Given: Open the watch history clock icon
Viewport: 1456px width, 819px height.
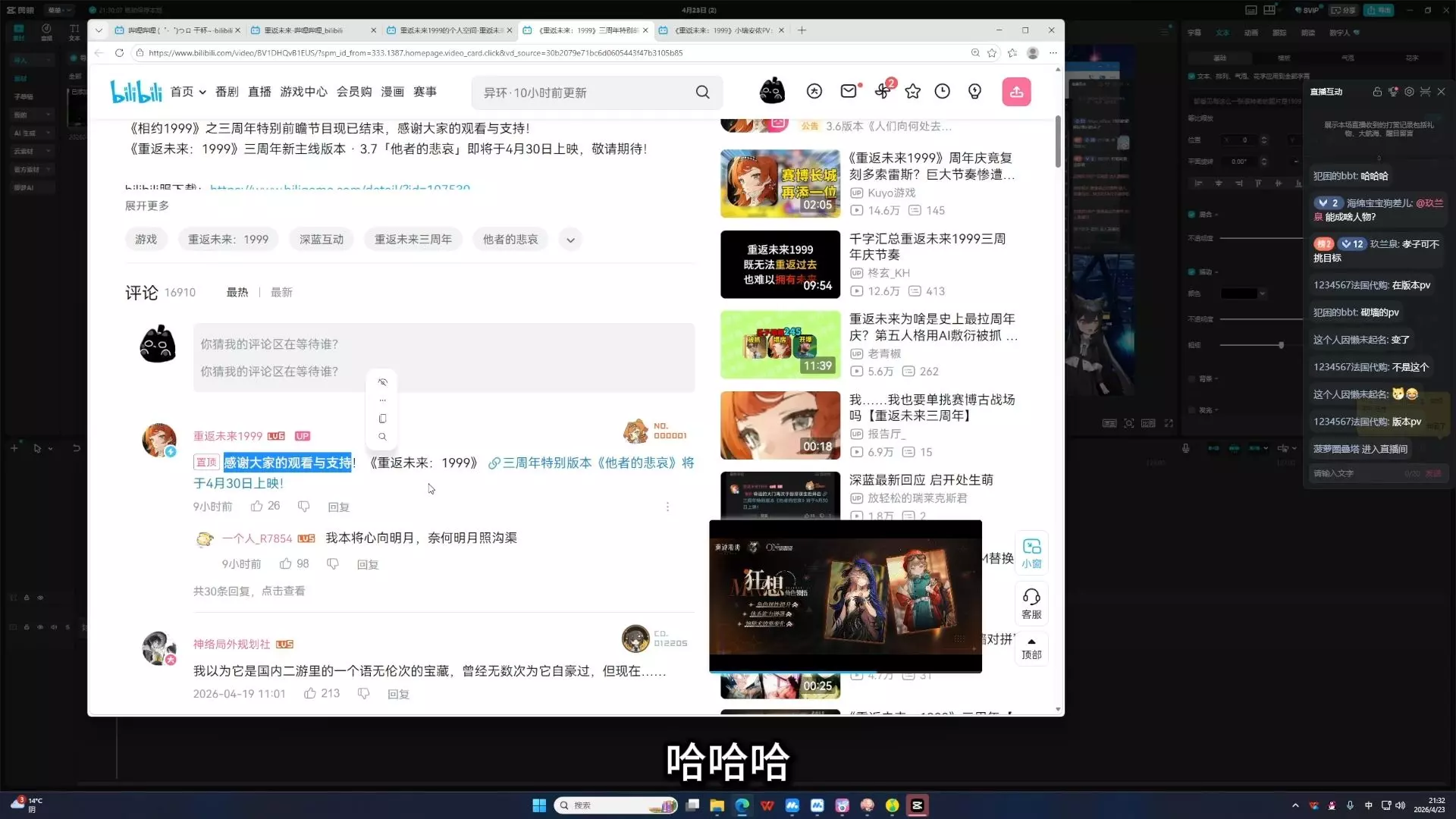Looking at the screenshot, I should coord(942,91).
